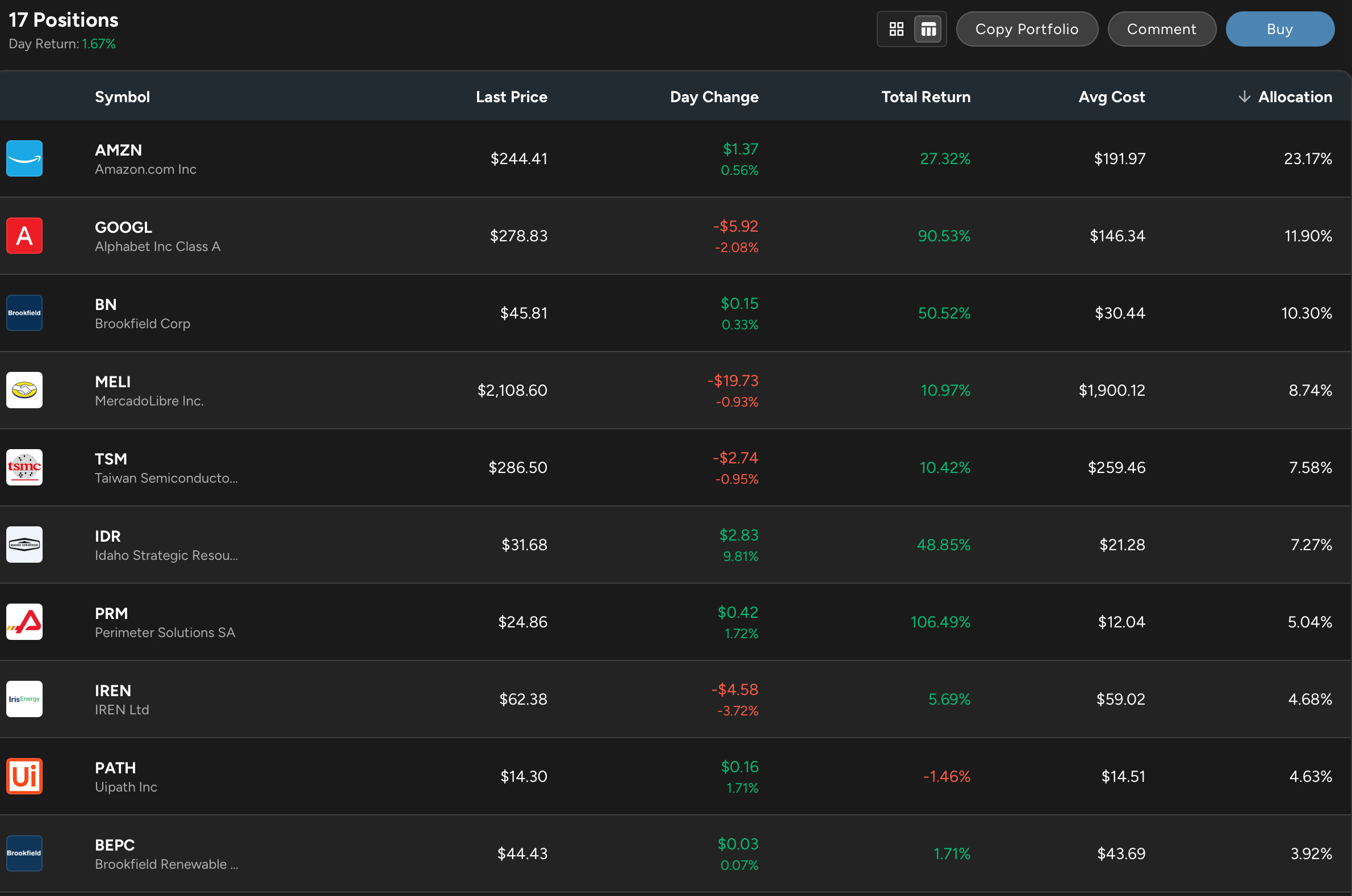Click the Copy Portfolio button
This screenshot has height=896, width=1352.
point(1027,28)
